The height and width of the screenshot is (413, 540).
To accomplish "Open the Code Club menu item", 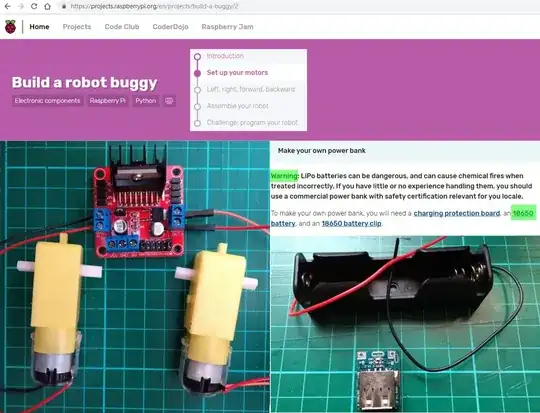I will point(122,27).
